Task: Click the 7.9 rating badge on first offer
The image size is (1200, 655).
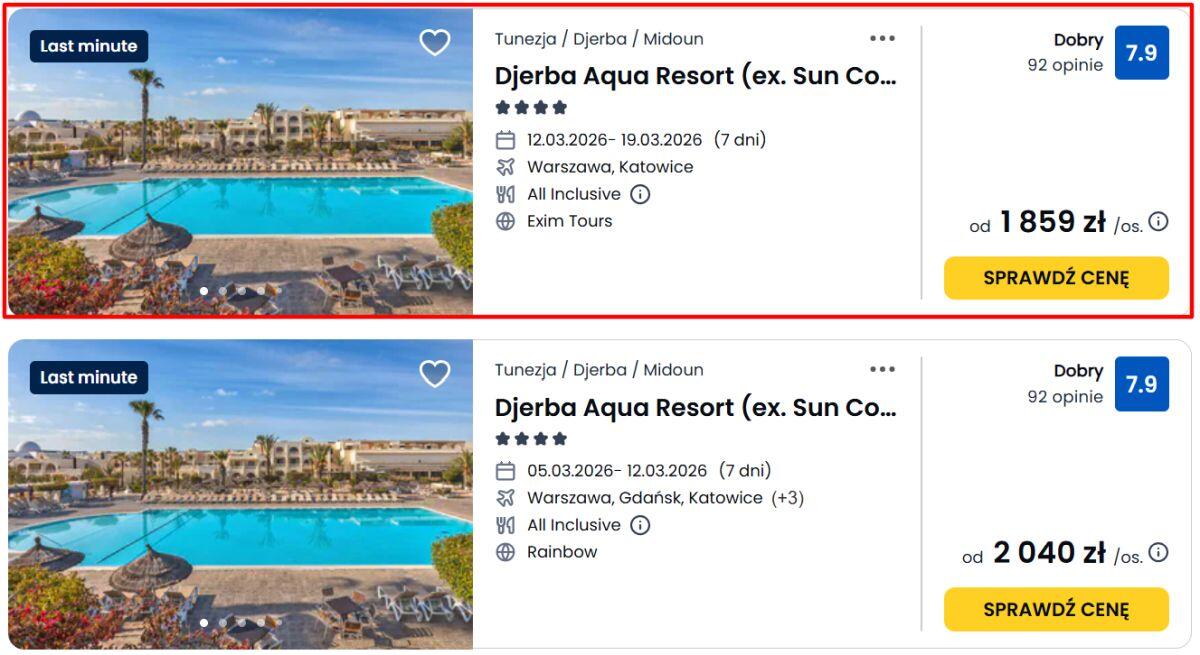Action: (x=1141, y=53)
